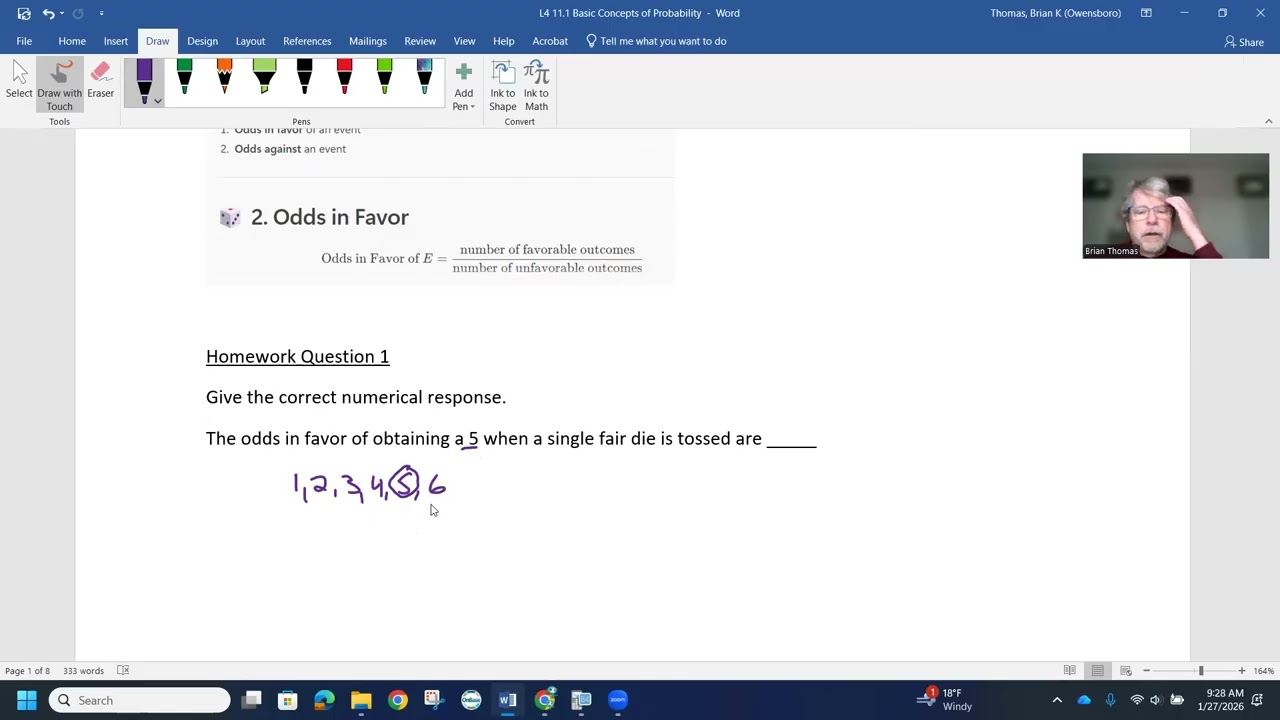Click Ink to Shape
This screenshot has width=1280, height=720.
tap(503, 86)
